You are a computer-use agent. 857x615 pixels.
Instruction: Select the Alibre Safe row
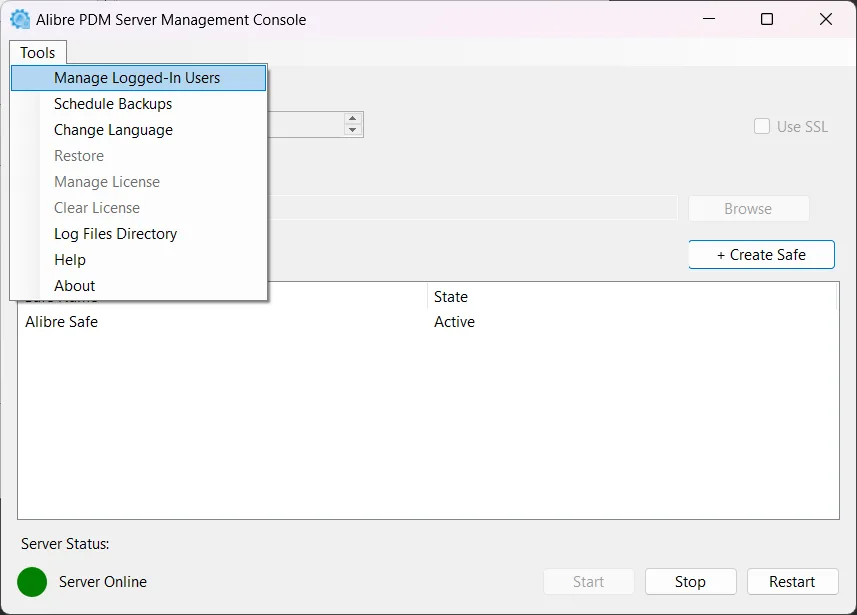(x=428, y=322)
